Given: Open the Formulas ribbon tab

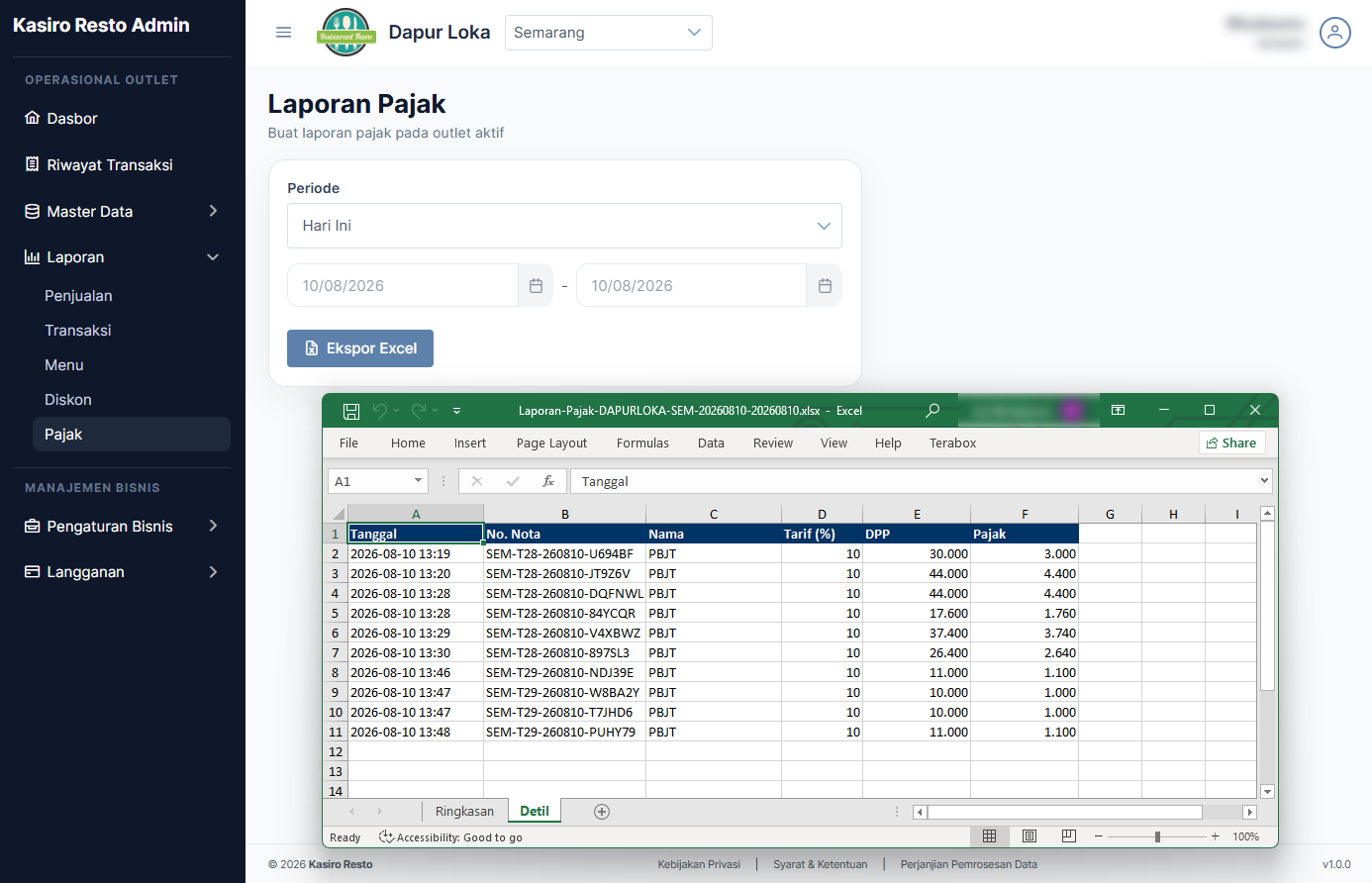Looking at the screenshot, I should [x=642, y=443].
